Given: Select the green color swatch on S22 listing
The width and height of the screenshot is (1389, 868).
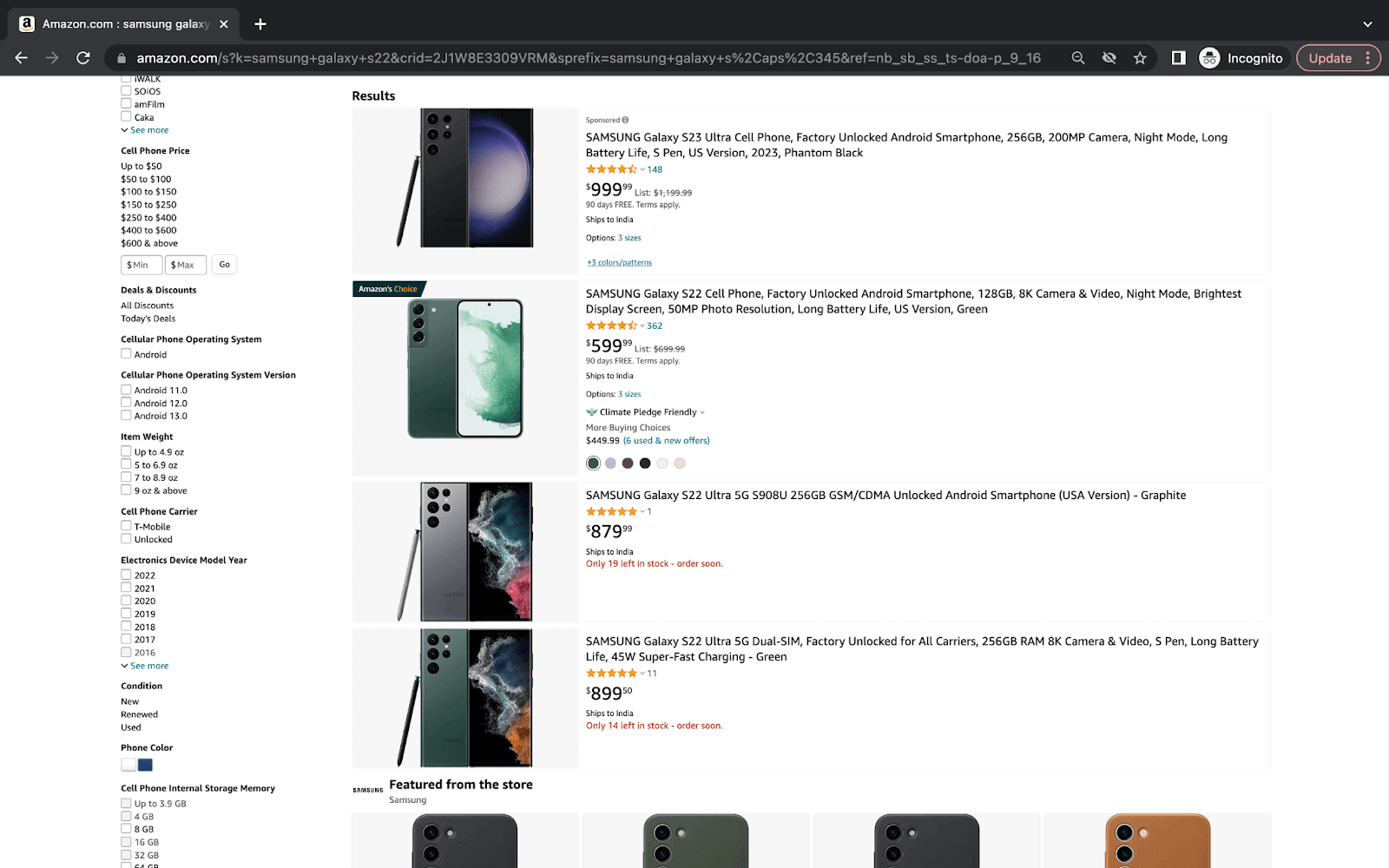Looking at the screenshot, I should click(x=592, y=463).
